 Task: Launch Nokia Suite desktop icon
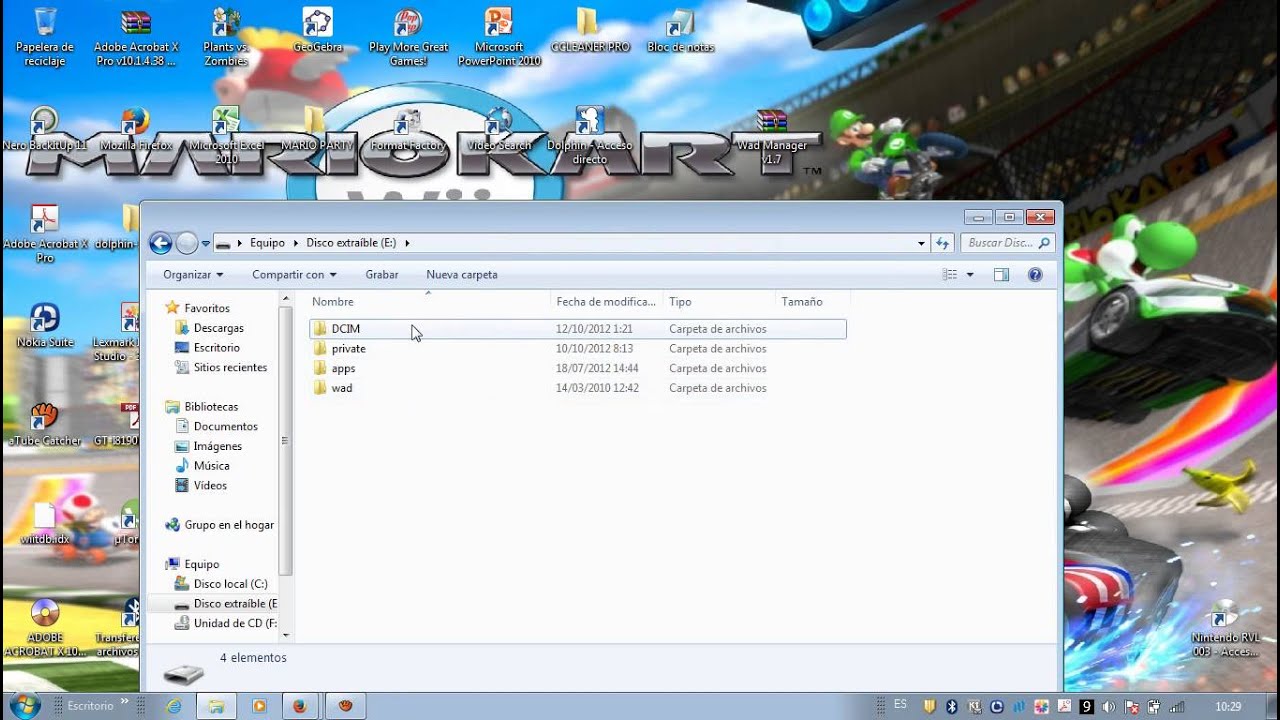click(45, 326)
